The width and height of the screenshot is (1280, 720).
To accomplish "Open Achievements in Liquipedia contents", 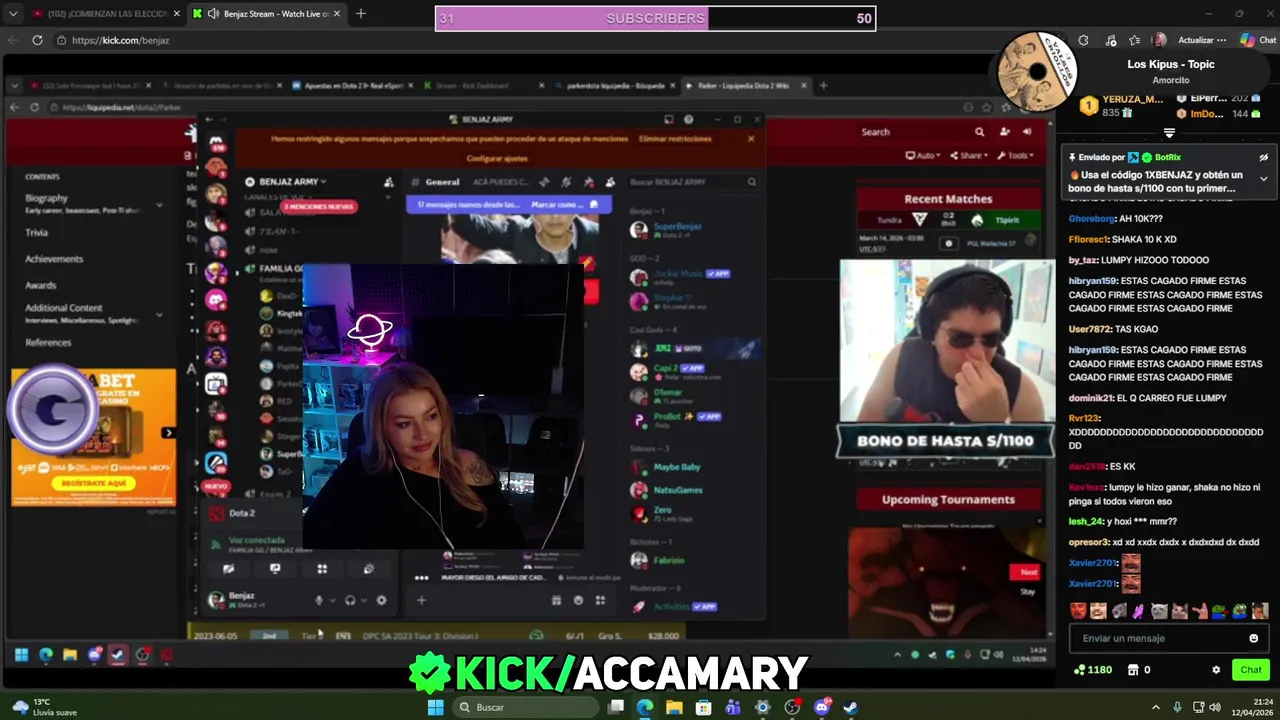I will pos(54,259).
